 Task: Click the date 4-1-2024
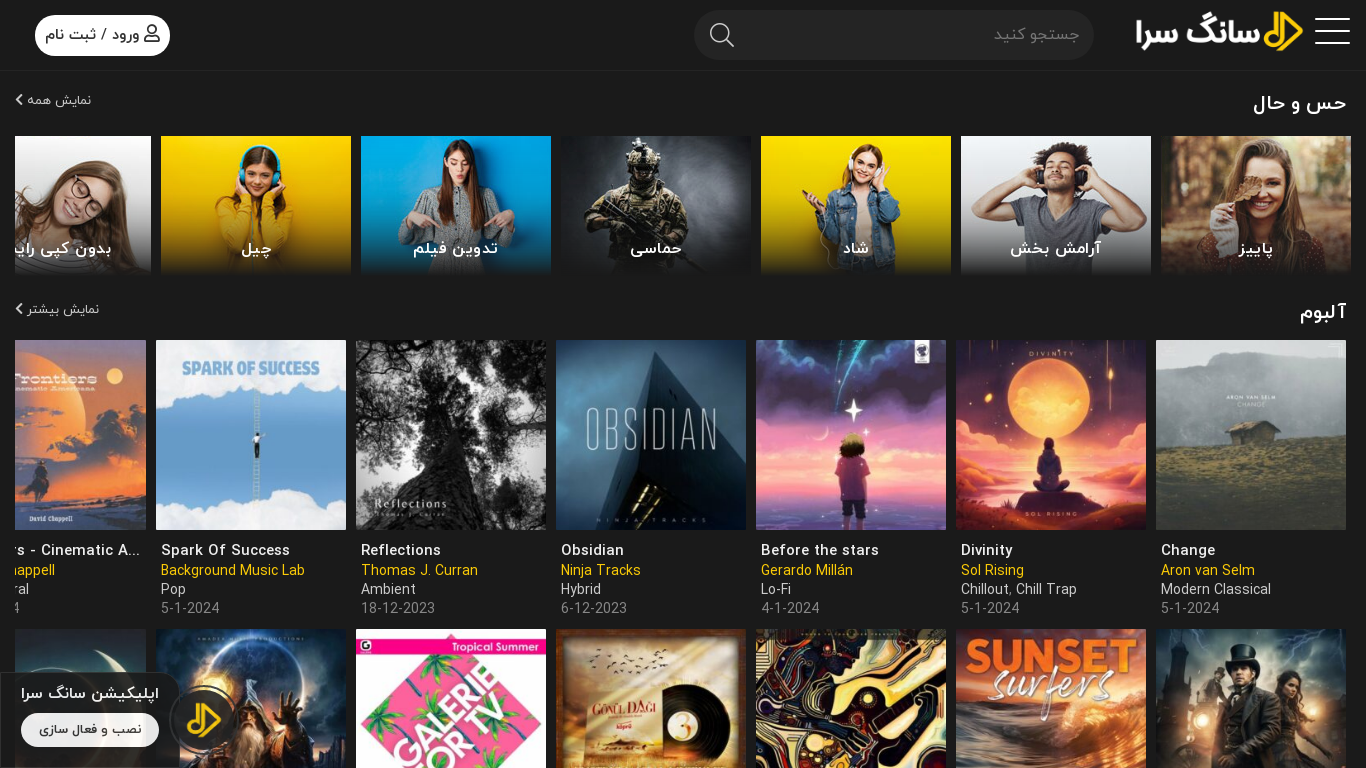[x=790, y=608]
